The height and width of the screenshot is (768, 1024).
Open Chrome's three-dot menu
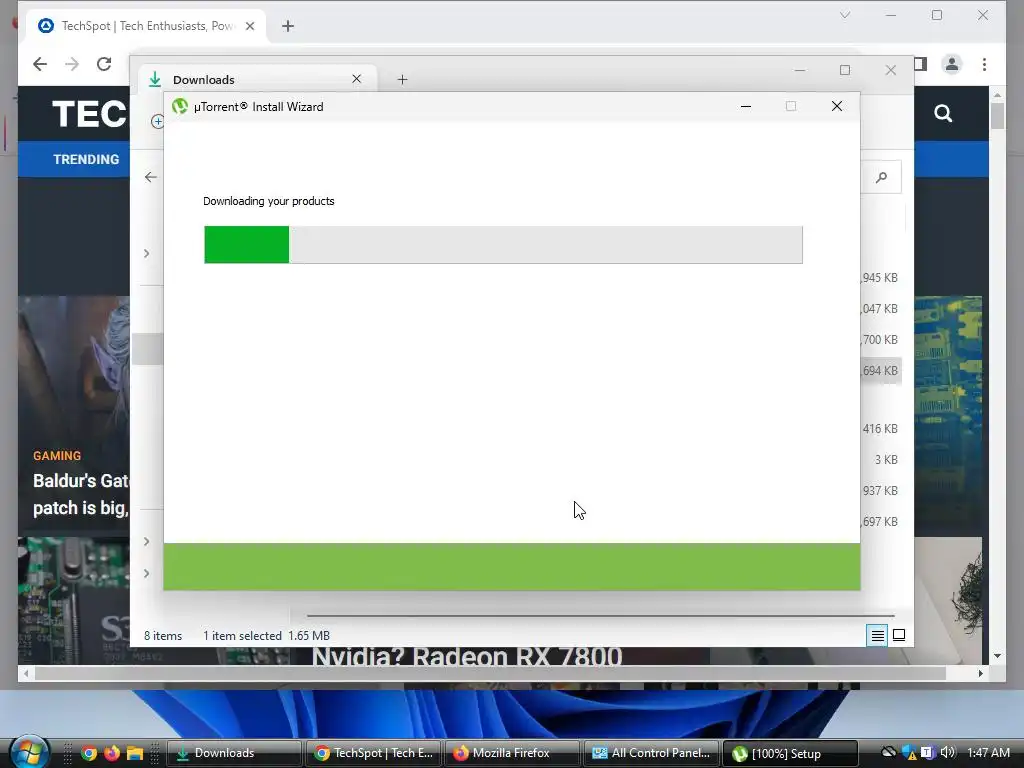(984, 64)
